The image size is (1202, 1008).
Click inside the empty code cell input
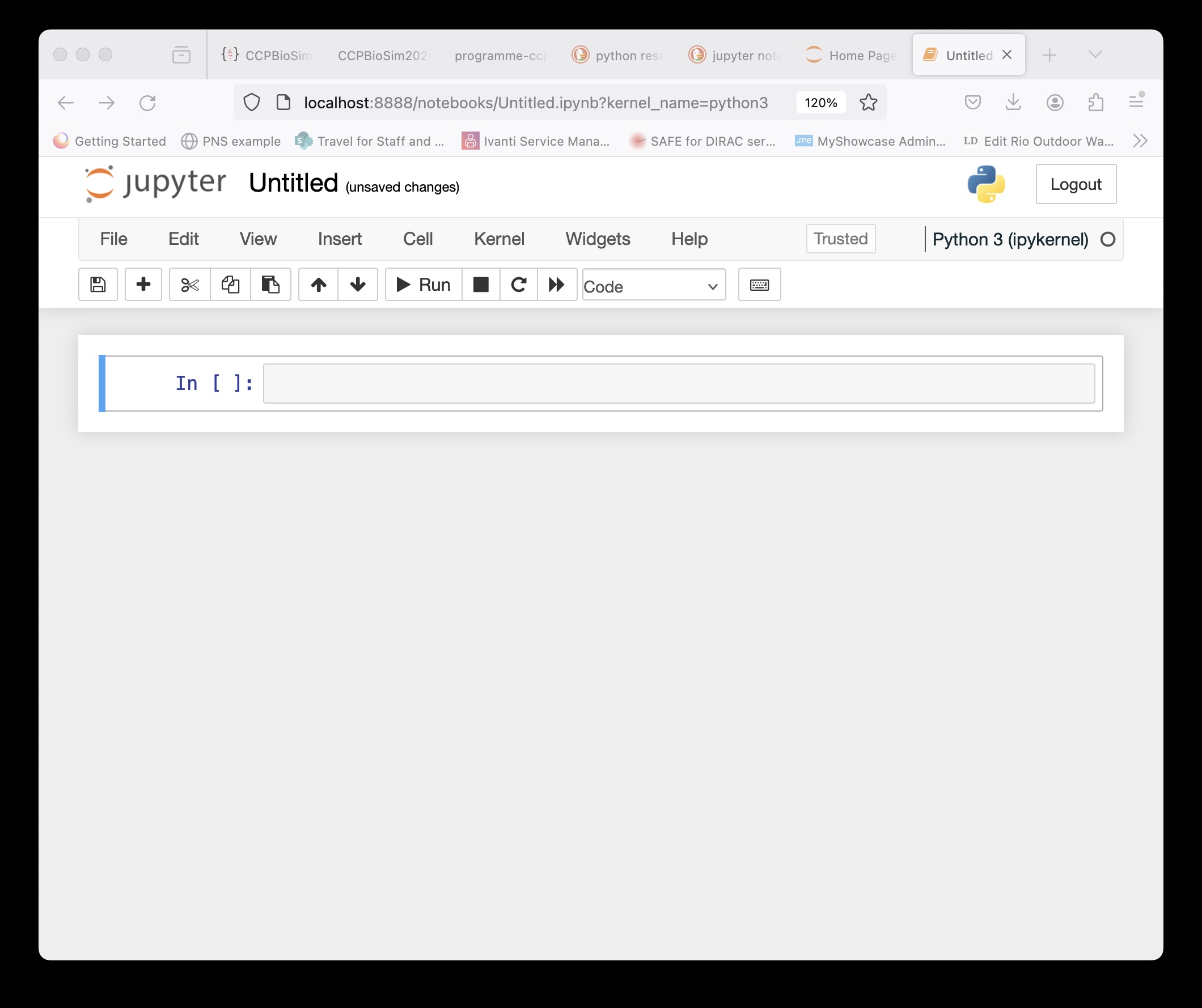pyautogui.click(x=679, y=383)
